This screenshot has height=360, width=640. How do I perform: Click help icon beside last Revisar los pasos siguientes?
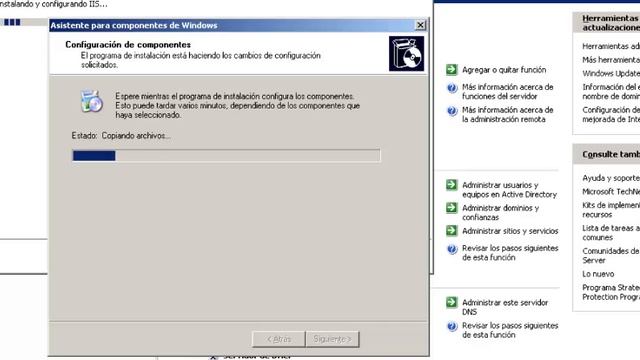(452, 326)
